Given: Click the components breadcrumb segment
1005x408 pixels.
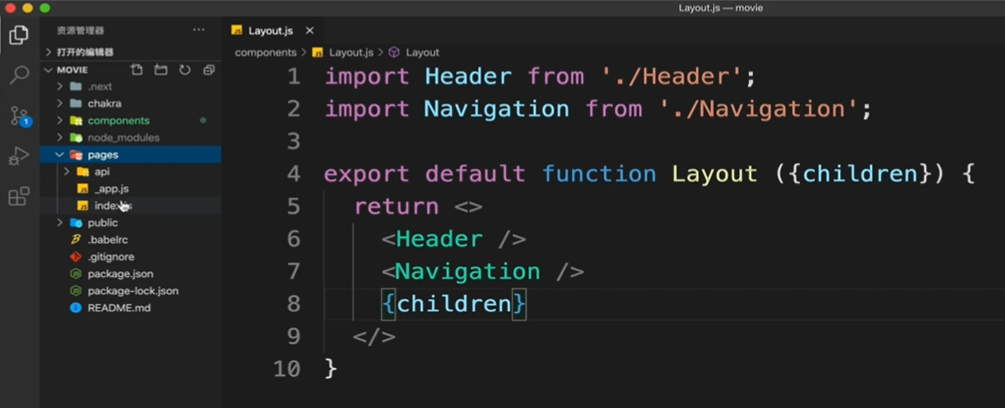Looking at the screenshot, I should point(265,53).
